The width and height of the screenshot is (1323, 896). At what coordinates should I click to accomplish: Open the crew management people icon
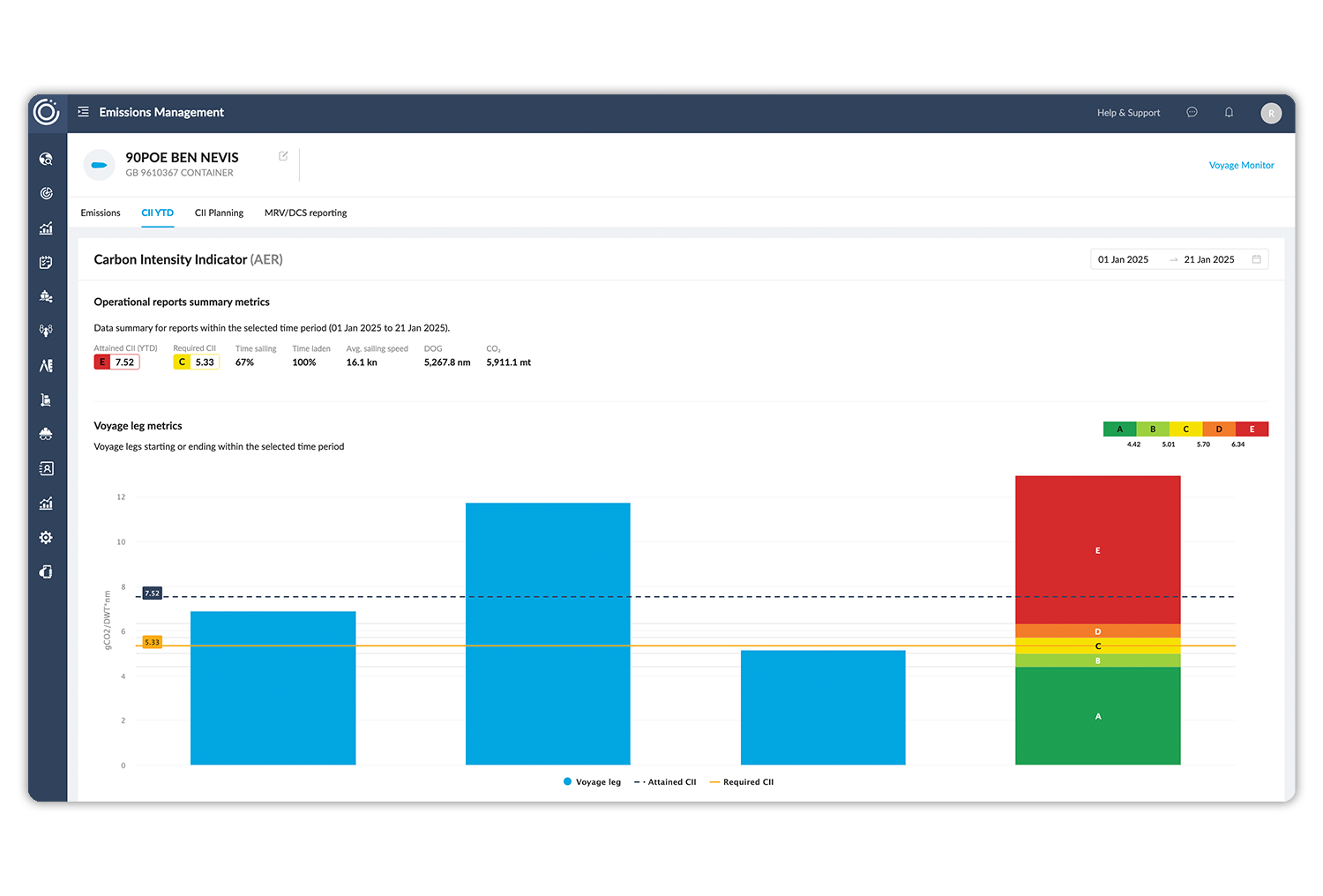coord(46,330)
